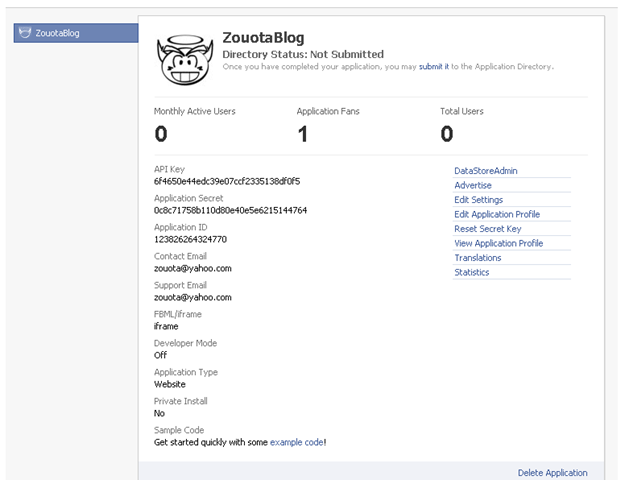Click the API Key value 6f4650e44edc39e07ccf2335138df0f5
The height and width of the screenshot is (480, 625).
coord(227,181)
